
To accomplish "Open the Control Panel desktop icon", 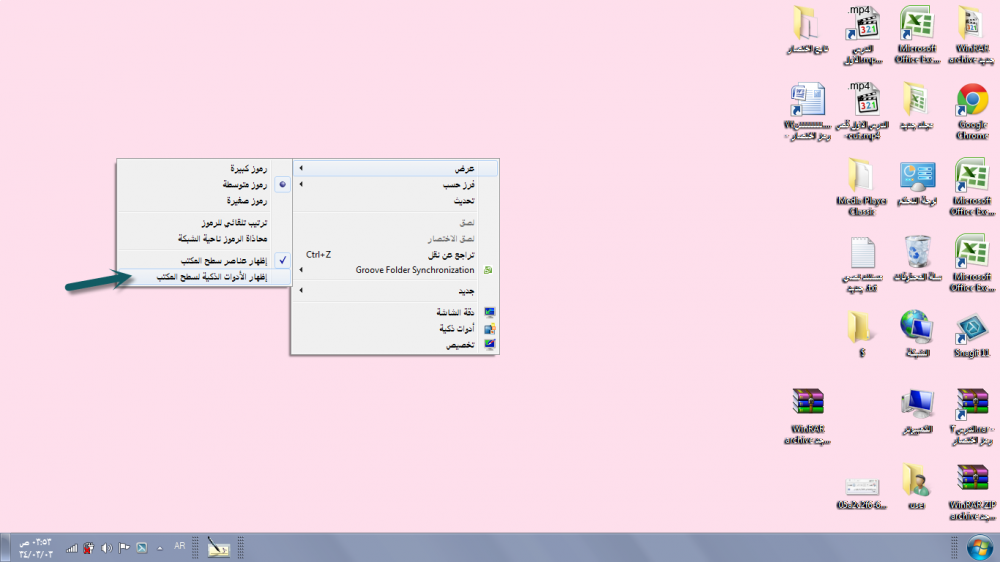I will pos(916,178).
